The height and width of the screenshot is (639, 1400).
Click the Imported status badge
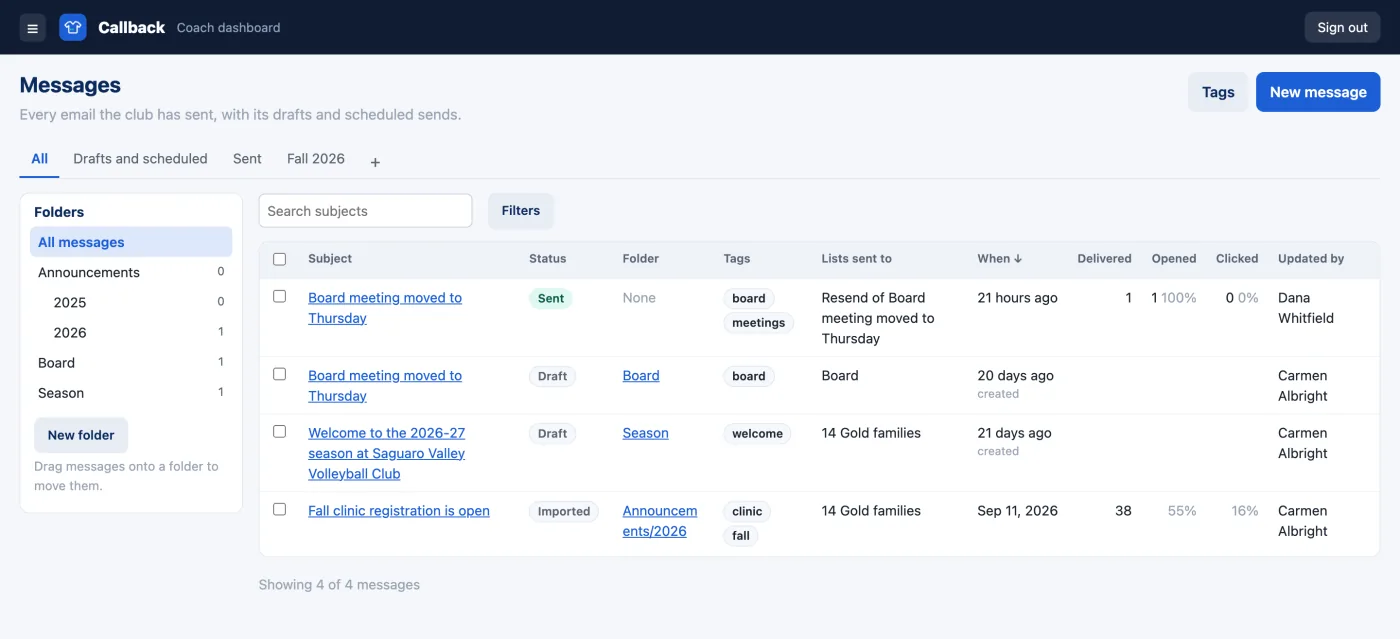(564, 511)
